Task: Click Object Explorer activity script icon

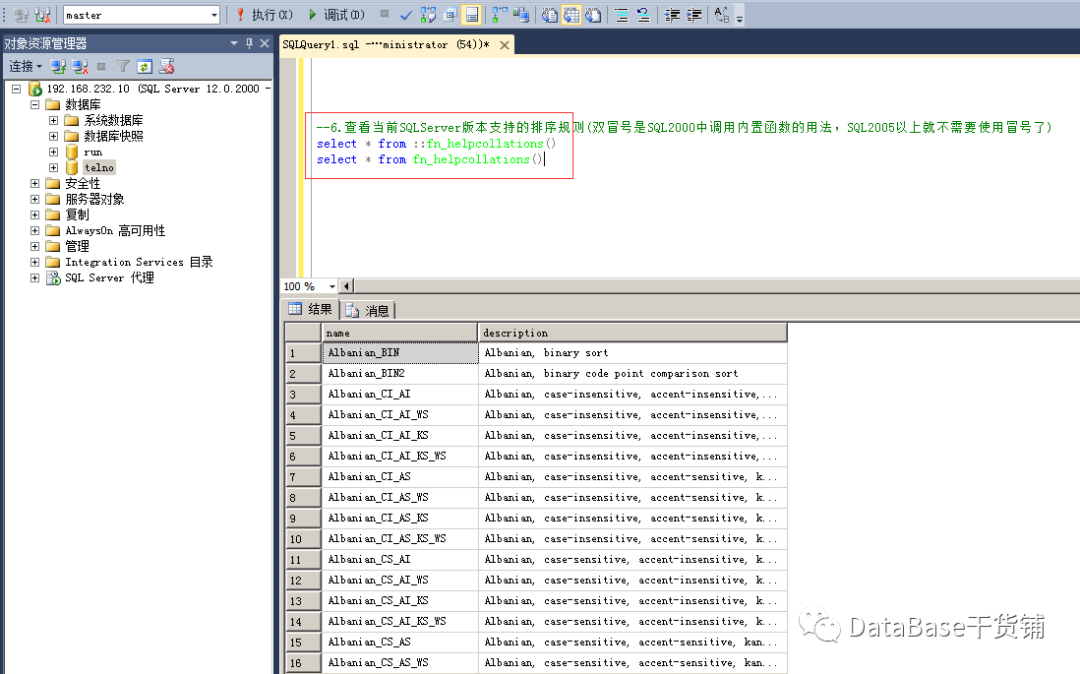Action: [166, 66]
